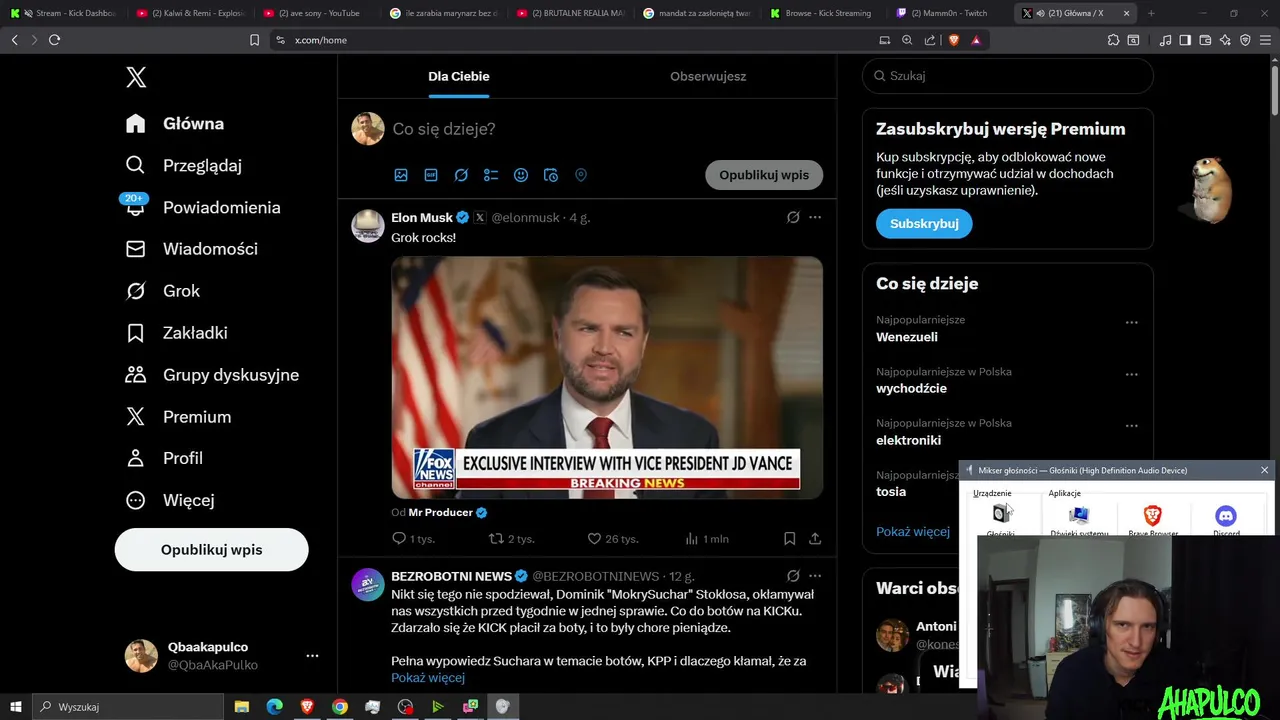Image resolution: width=1280 pixels, height=720 pixels.
Task: Reload the page in Brave
Action: point(54,40)
